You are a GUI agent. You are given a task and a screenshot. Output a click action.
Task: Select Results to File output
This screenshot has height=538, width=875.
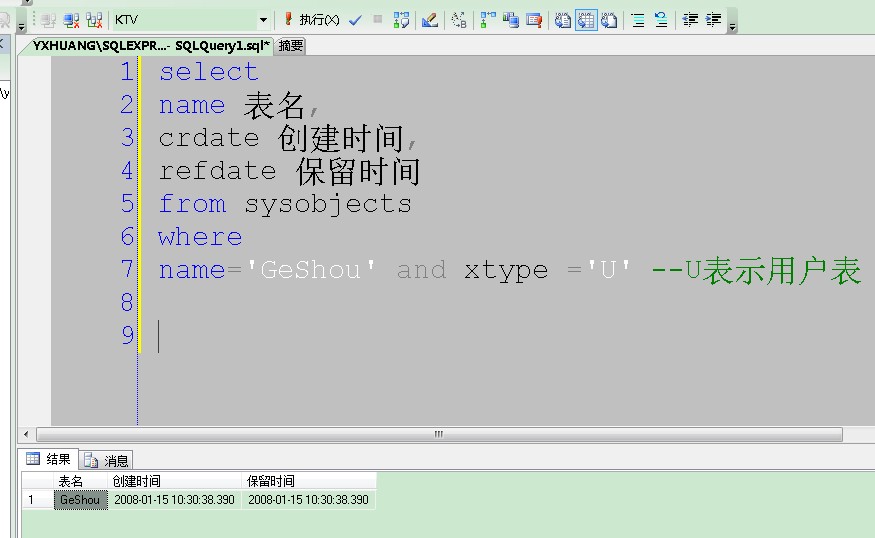click(609, 20)
